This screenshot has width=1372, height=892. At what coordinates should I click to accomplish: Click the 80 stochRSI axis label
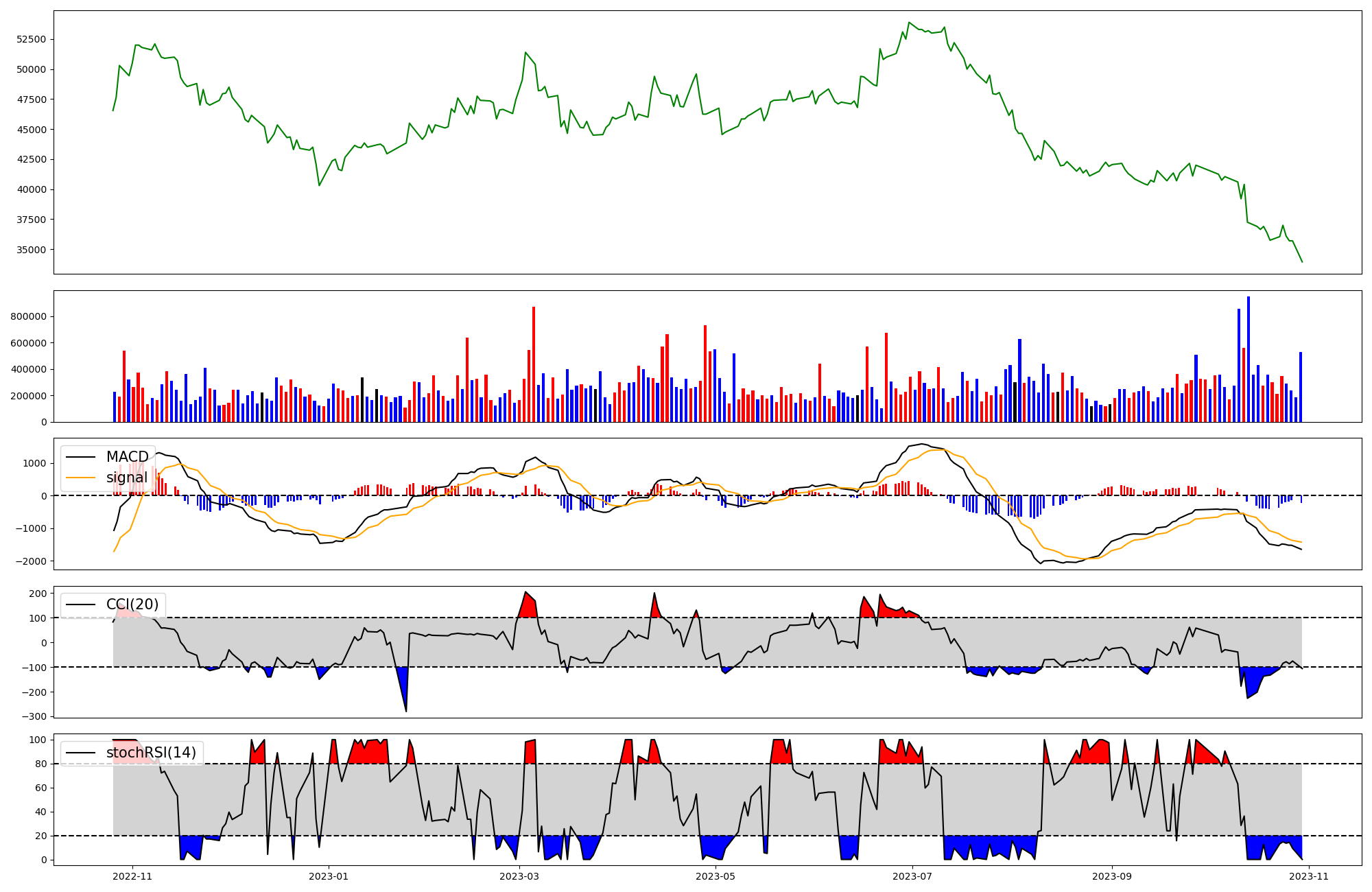40,764
